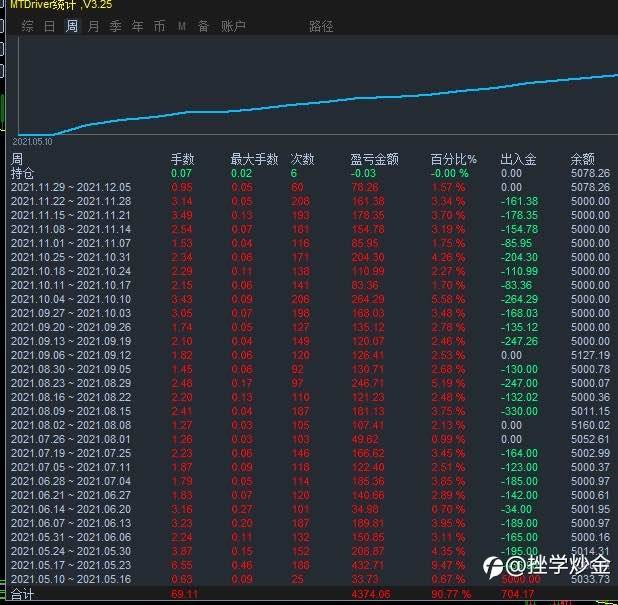Click the -161.38 withdrawal value

pyautogui.click(x=519, y=201)
